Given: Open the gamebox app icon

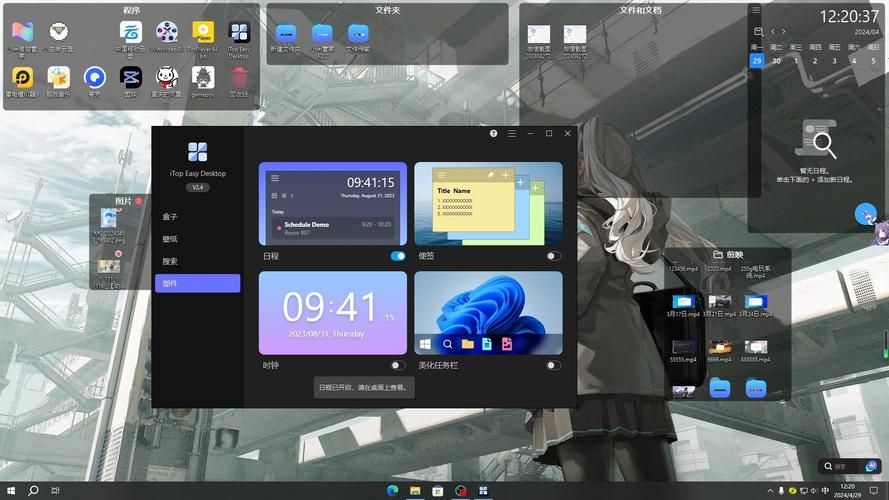Looking at the screenshot, I should 203,77.
